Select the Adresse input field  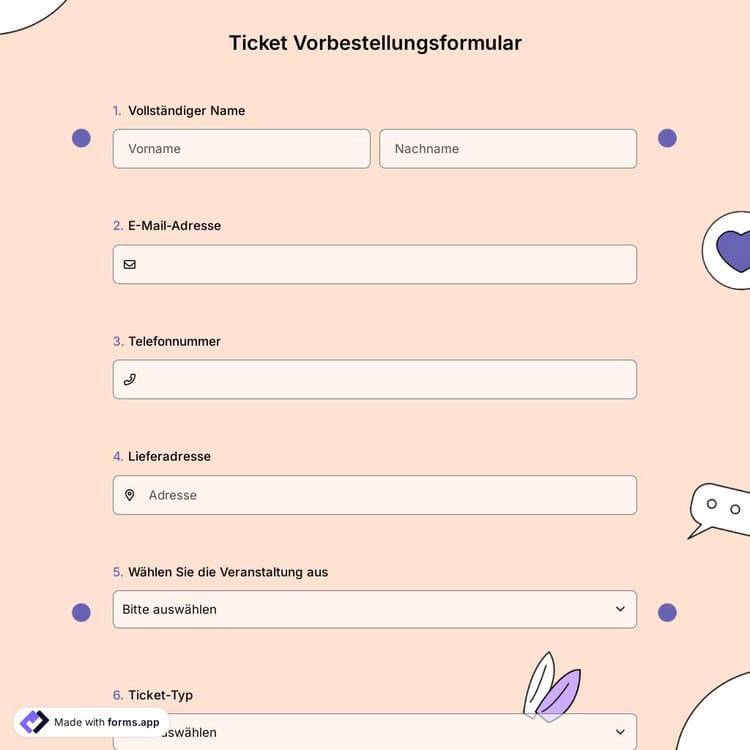click(x=385, y=495)
